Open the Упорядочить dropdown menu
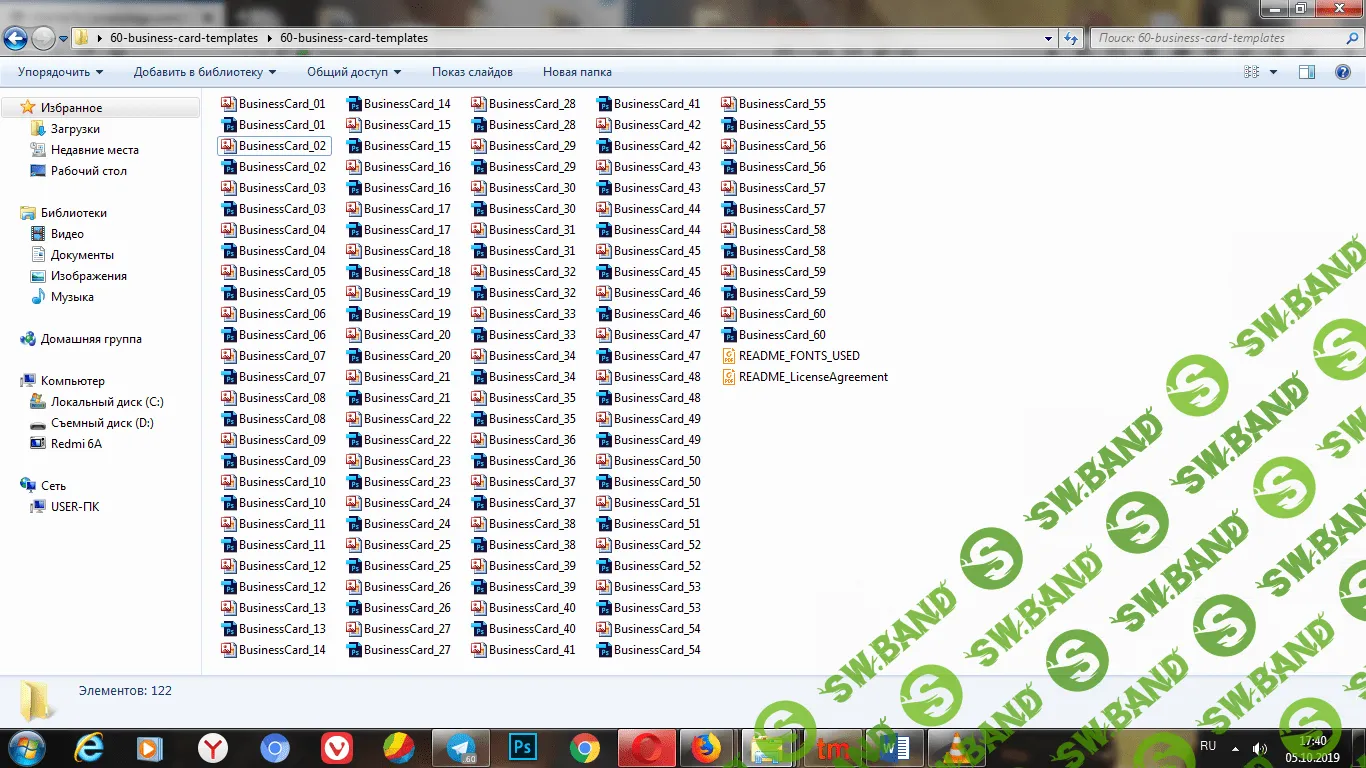This screenshot has width=1366, height=768. pyautogui.click(x=60, y=72)
